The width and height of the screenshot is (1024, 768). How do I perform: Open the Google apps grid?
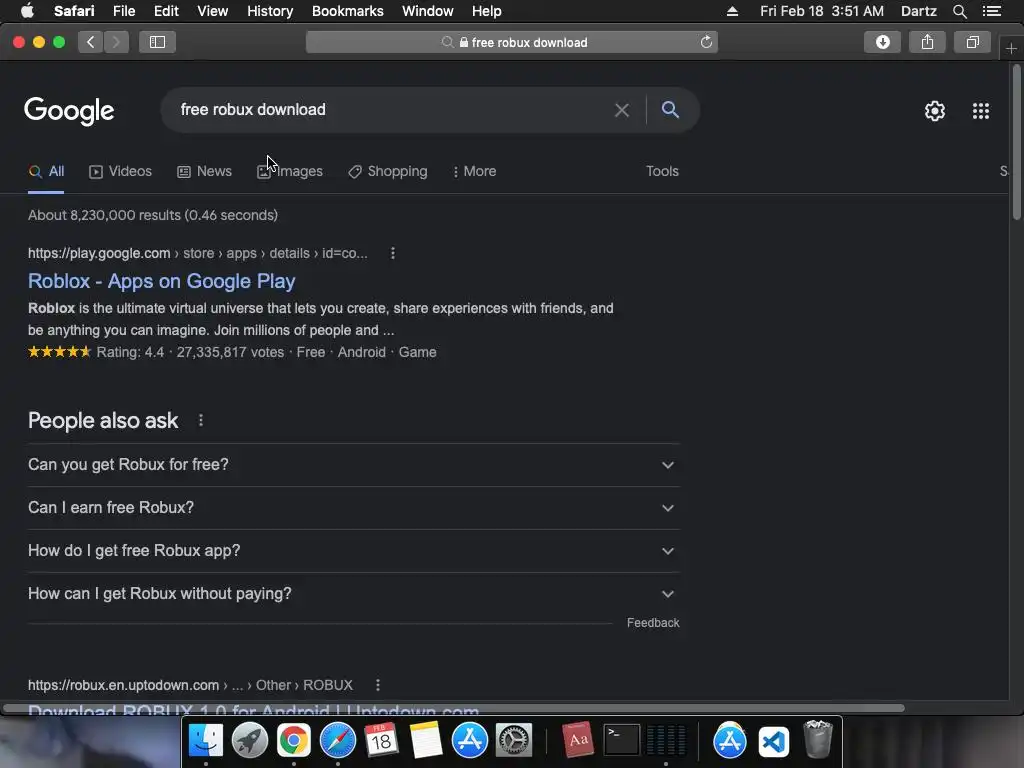981,111
